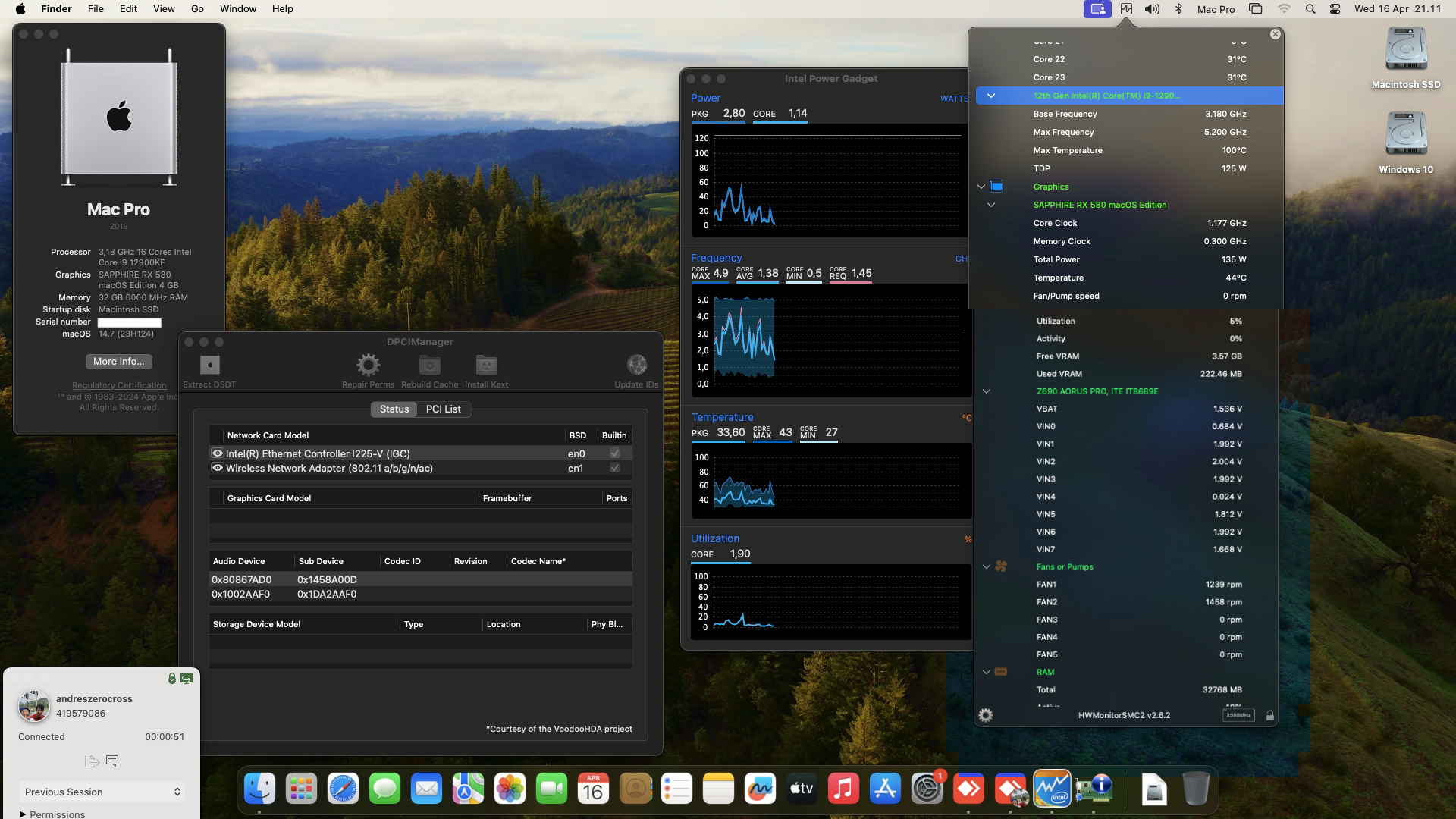Click the More Info button
1456x819 pixels.
[118, 362]
